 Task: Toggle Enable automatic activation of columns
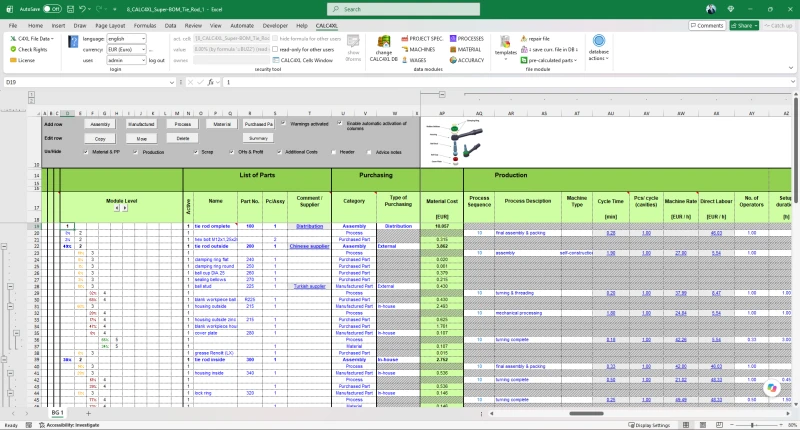point(340,123)
